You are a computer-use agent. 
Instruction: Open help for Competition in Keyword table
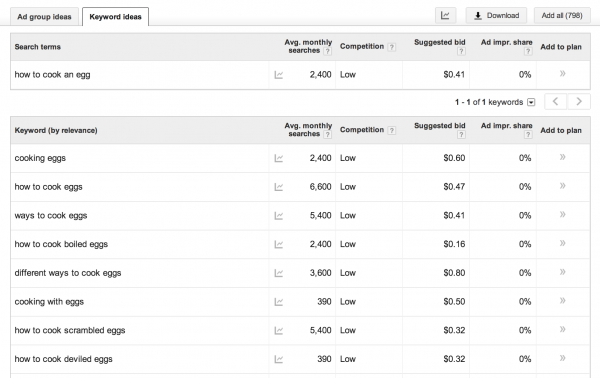pos(391,130)
